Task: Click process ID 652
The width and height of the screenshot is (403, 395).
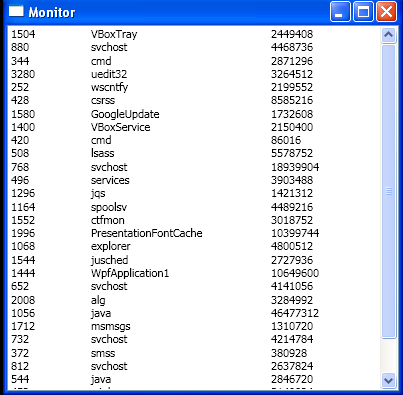Action: tap(20, 286)
